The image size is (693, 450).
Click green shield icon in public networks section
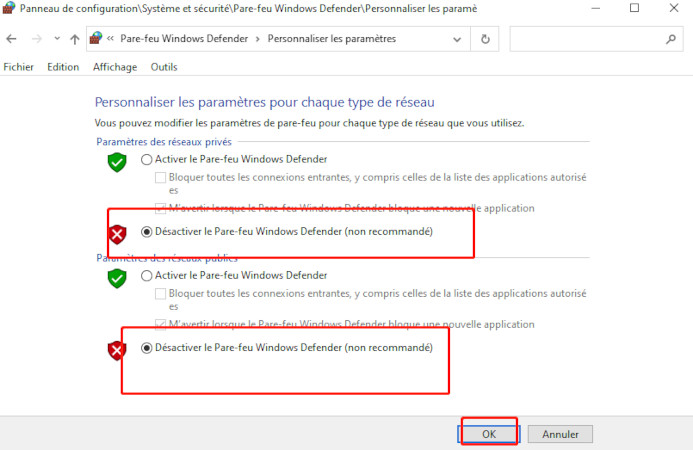point(117,278)
